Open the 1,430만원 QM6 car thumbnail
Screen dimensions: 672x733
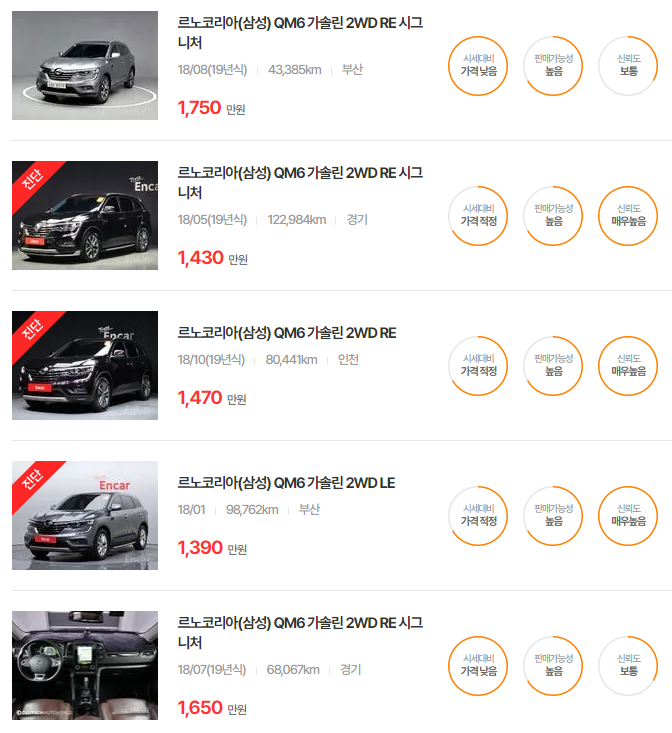[x=85, y=216]
